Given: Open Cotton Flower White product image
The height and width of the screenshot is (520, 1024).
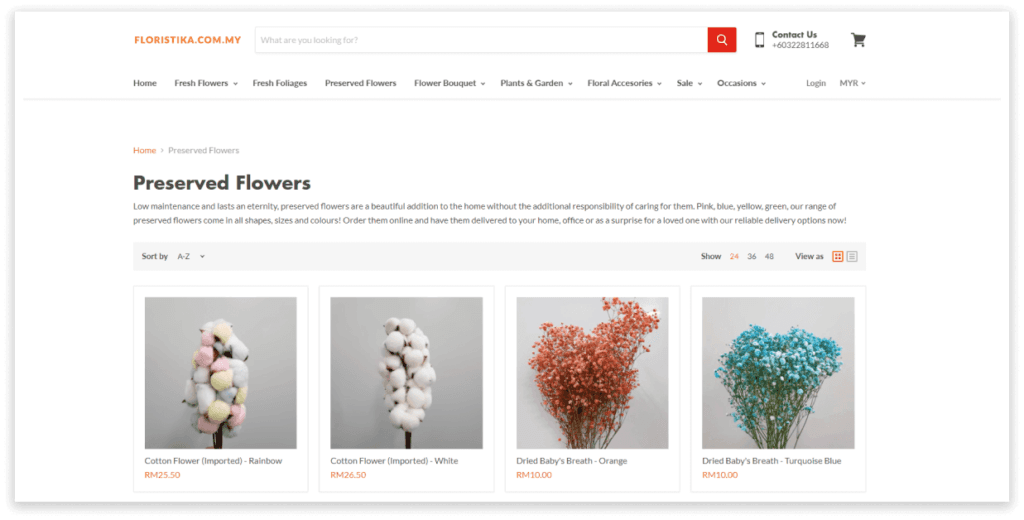Looking at the screenshot, I should pyautogui.click(x=406, y=373).
